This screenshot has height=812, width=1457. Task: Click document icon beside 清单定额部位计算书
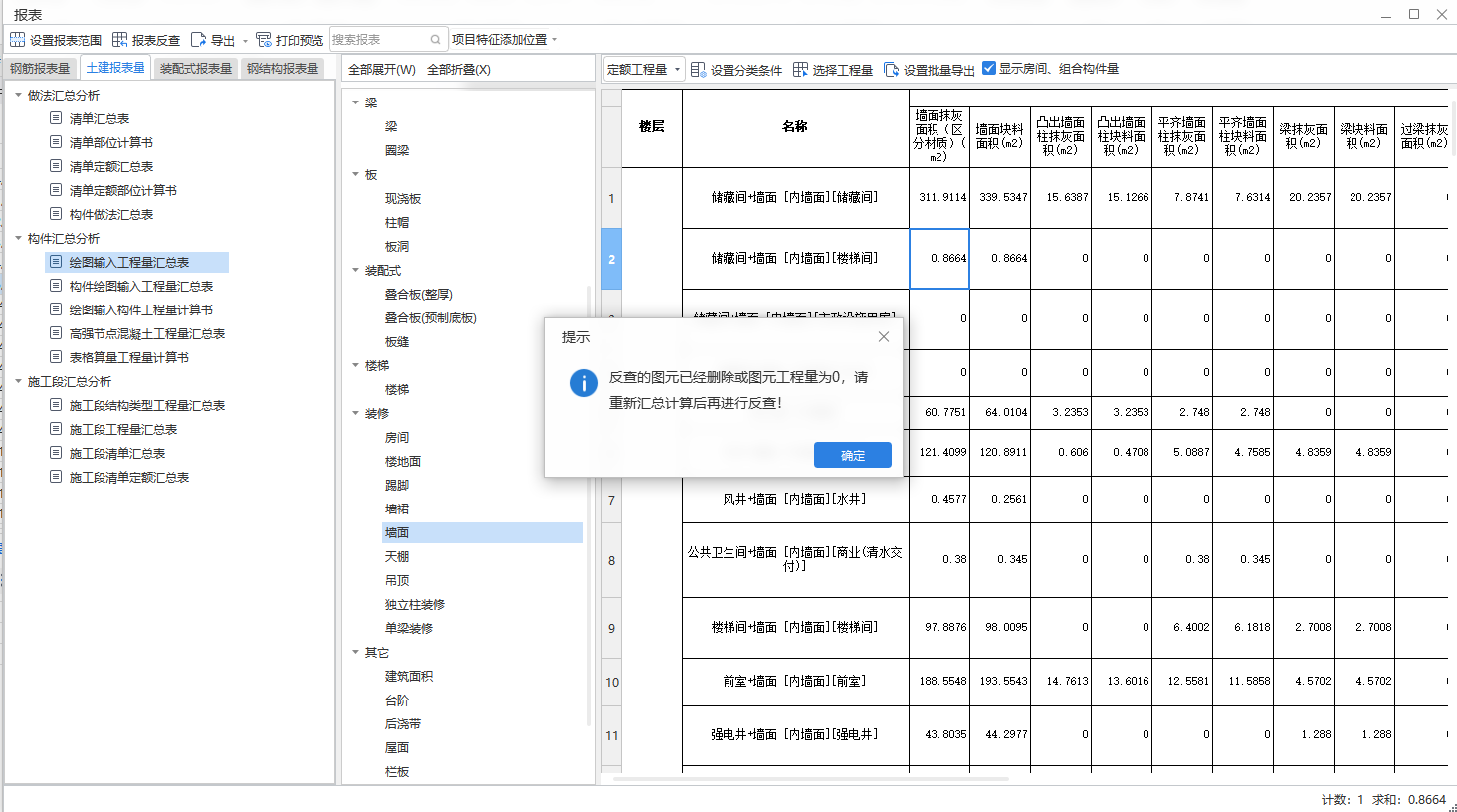click(56, 190)
